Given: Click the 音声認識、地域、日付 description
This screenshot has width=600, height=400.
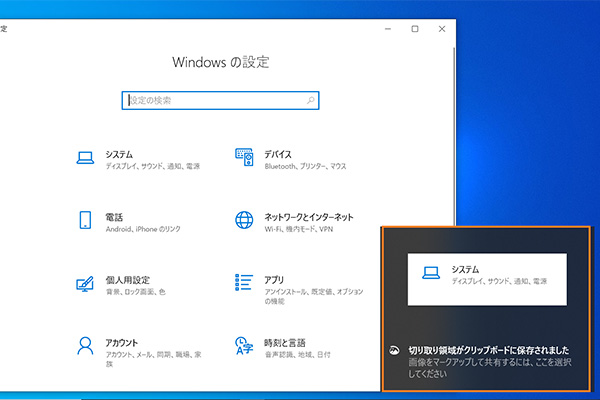Looking at the screenshot, I should coord(297,354).
